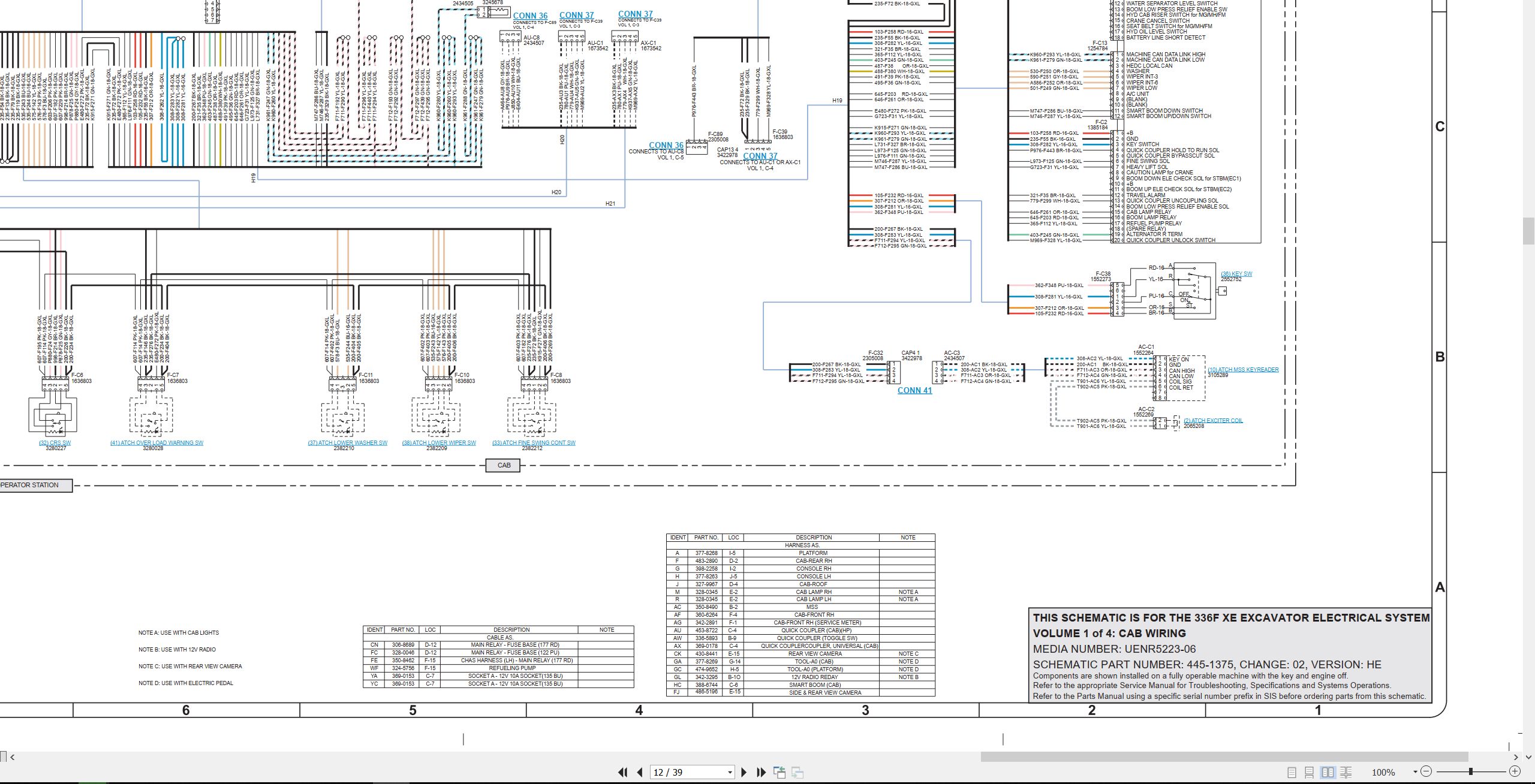Click the horizontal scrollbar thumb
This screenshot has height=784, width=1535.
coord(1224,757)
